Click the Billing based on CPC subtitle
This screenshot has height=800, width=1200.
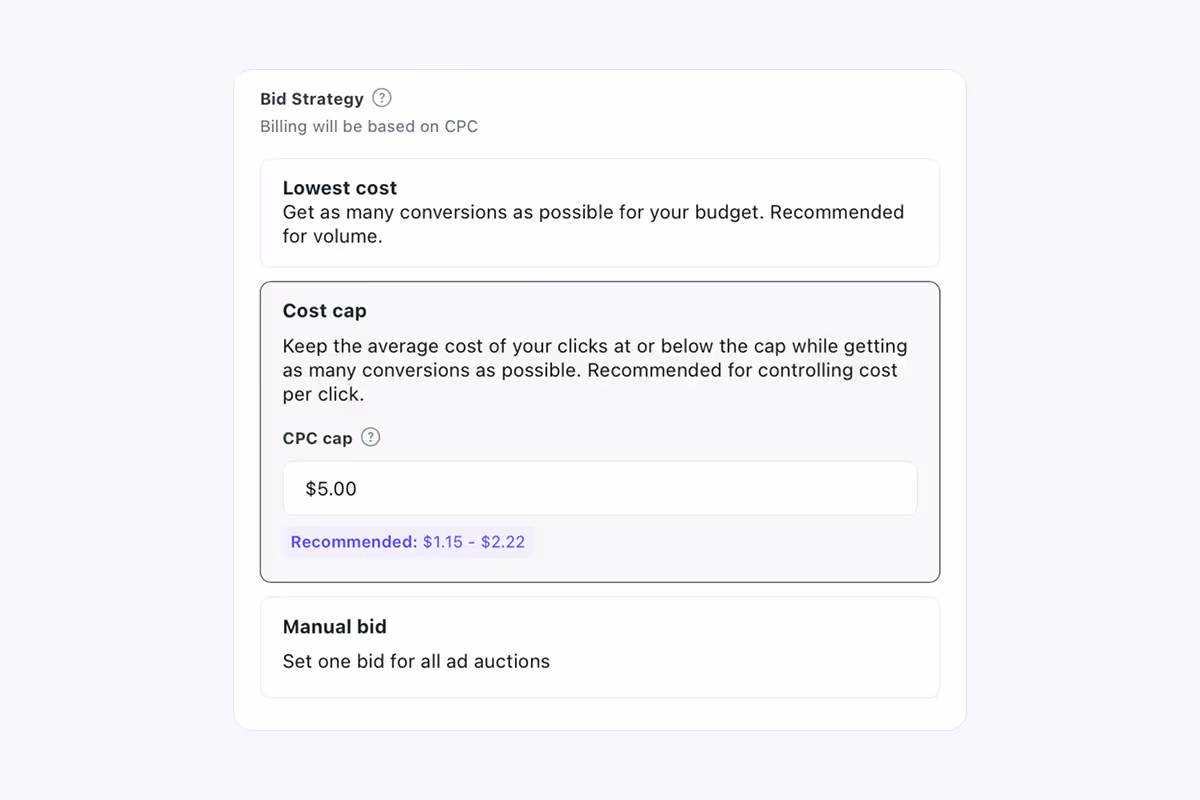point(369,126)
